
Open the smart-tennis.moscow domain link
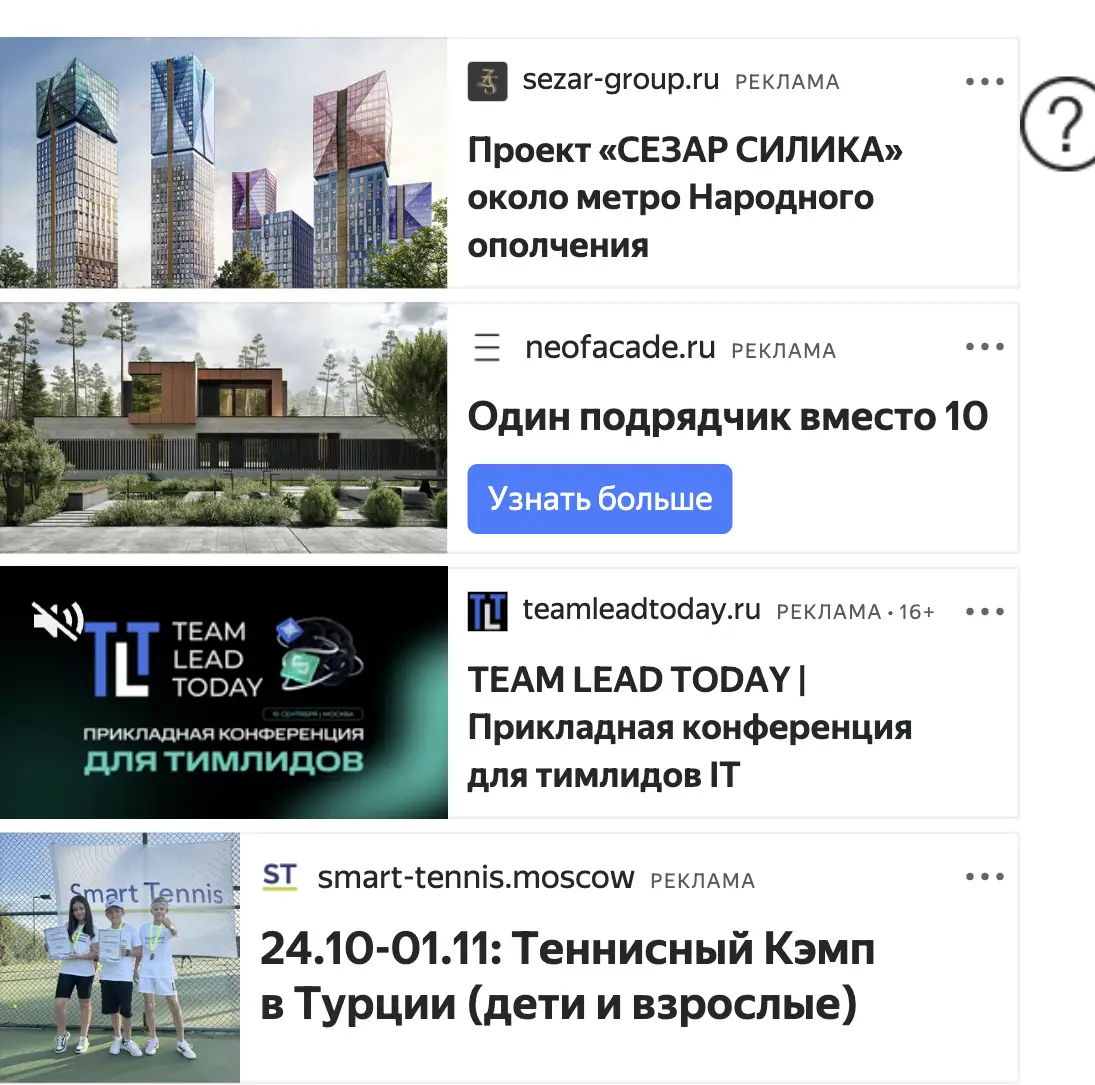click(476, 877)
